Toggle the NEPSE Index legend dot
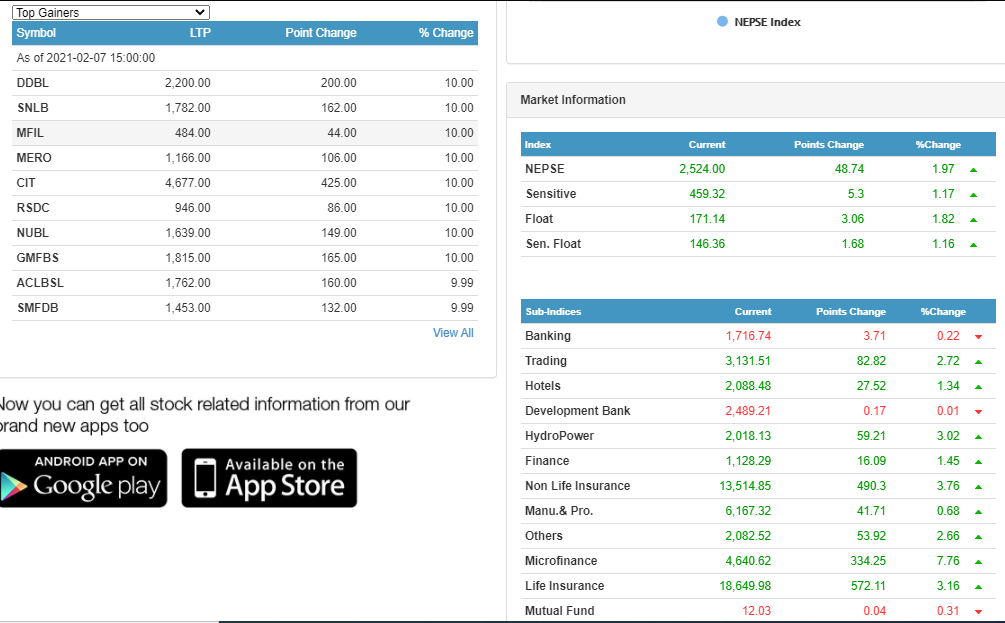1005x623 pixels. click(722, 22)
